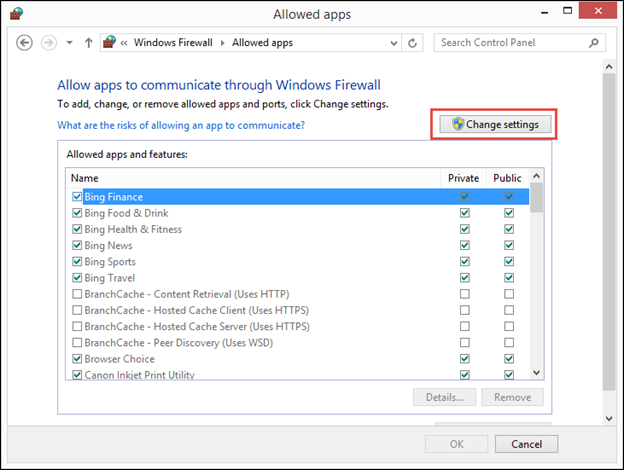Select BranchCache - Hosted Cache Server row
The image size is (624, 470).
(x=298, y=326)
